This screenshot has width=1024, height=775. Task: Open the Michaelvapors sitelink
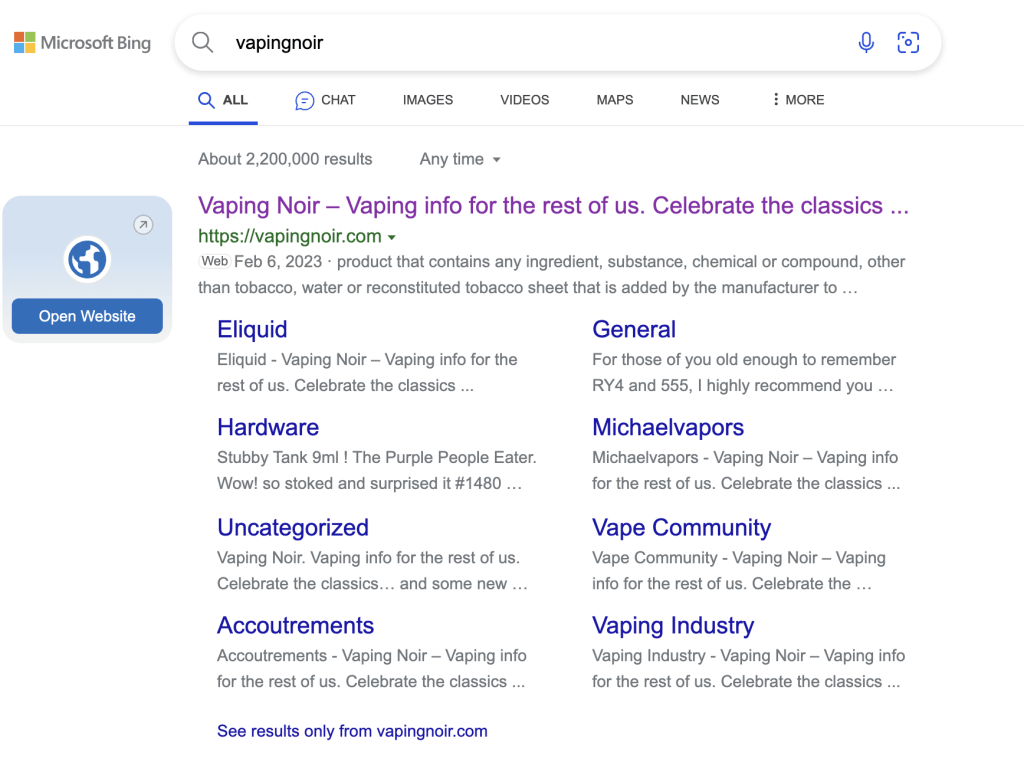[x=668, y=428]
